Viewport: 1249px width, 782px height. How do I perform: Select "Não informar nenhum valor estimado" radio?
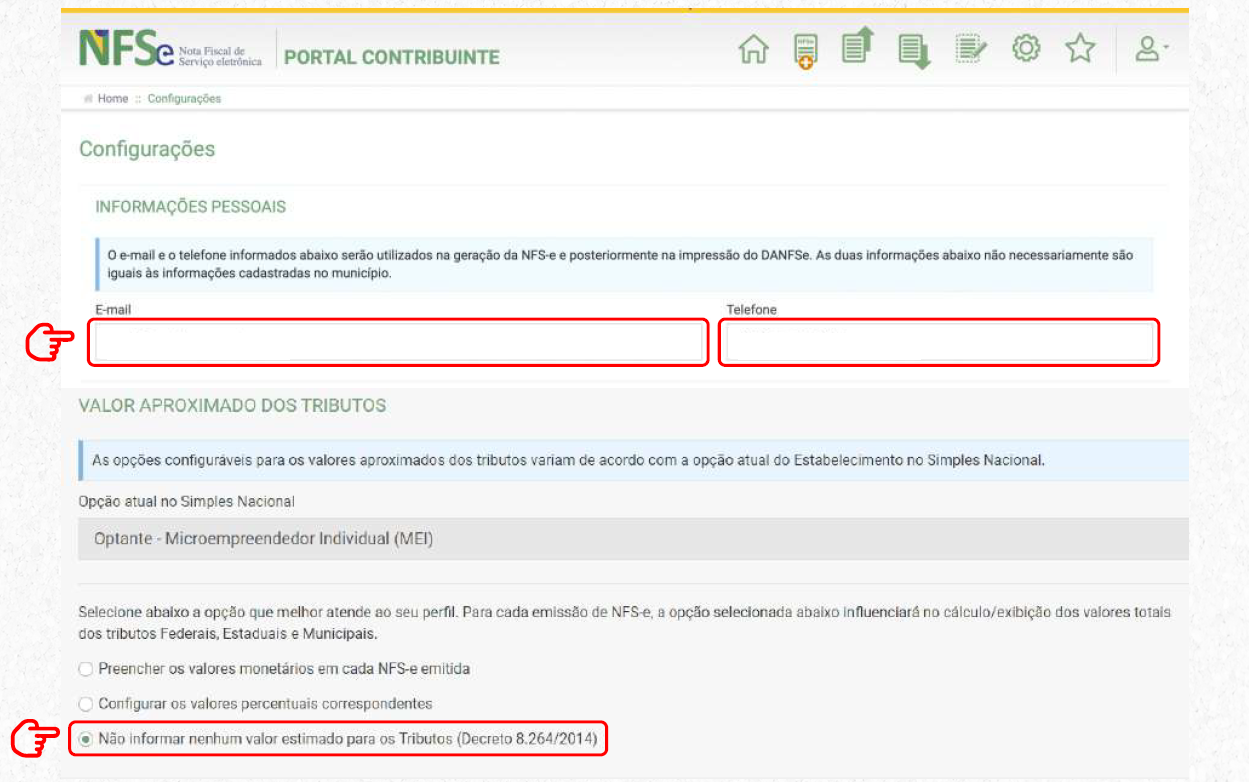coord(86,740)
